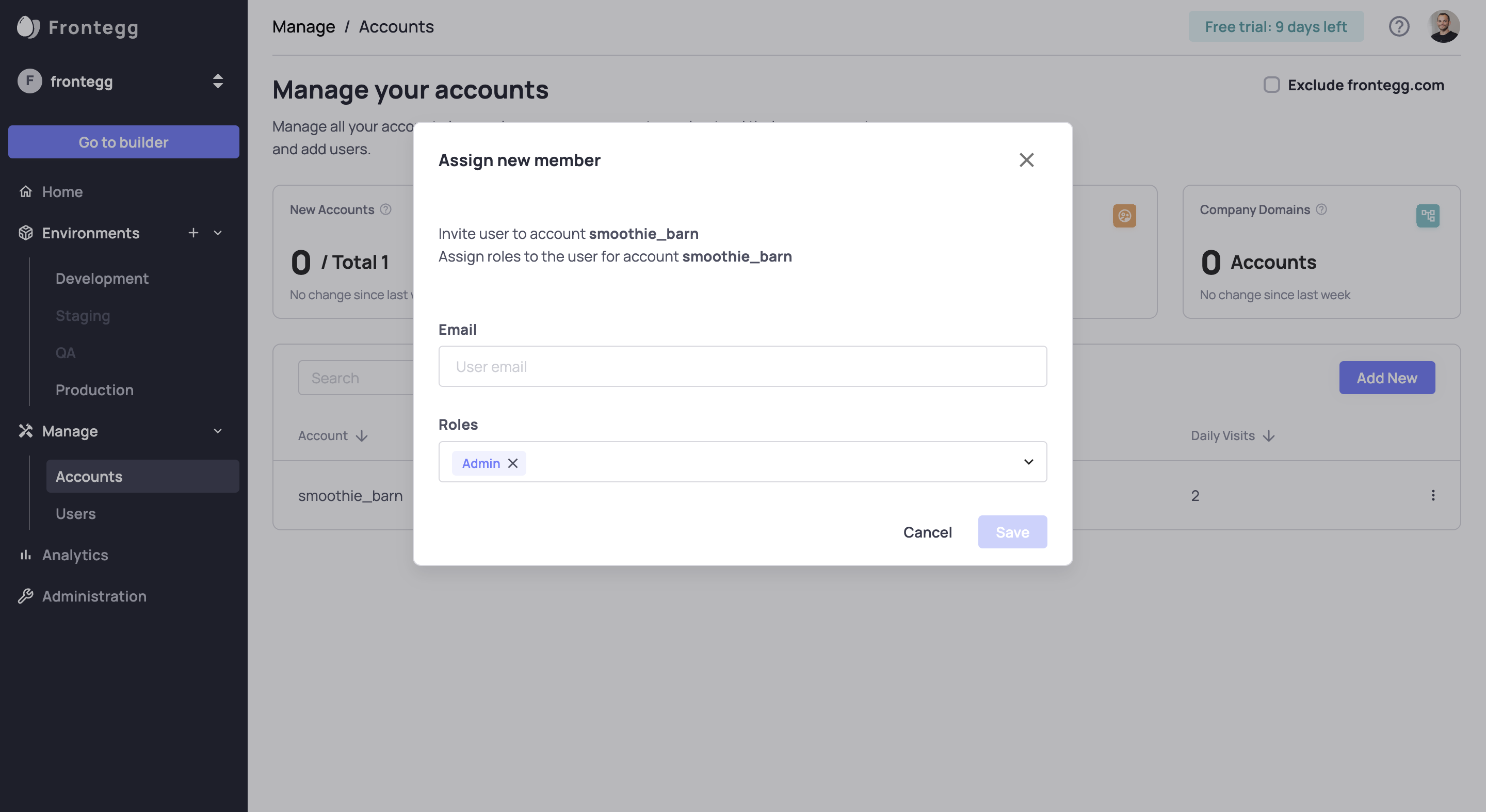
Task: Open Analytics from the sidebar
Action: click(75, 555)
